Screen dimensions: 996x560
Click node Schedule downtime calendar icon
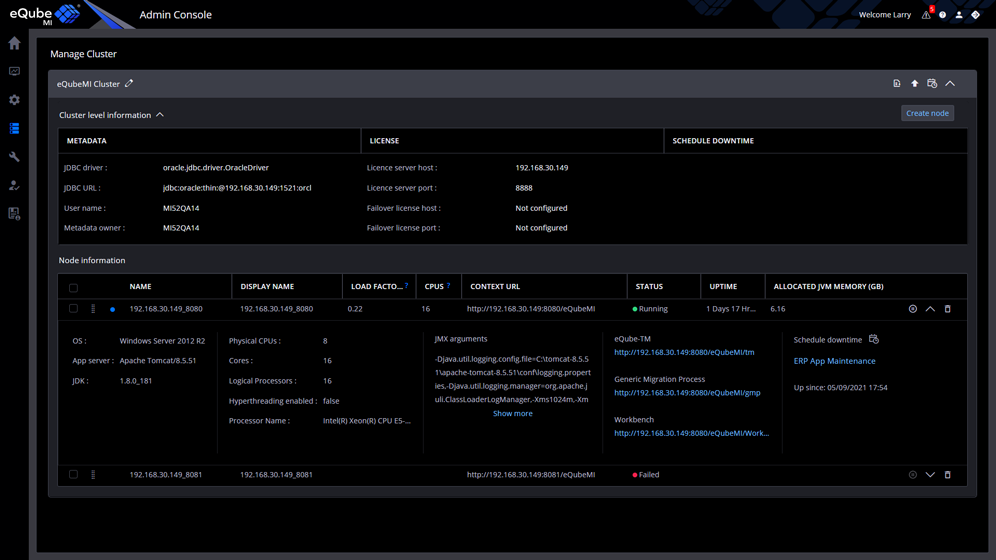874,339
